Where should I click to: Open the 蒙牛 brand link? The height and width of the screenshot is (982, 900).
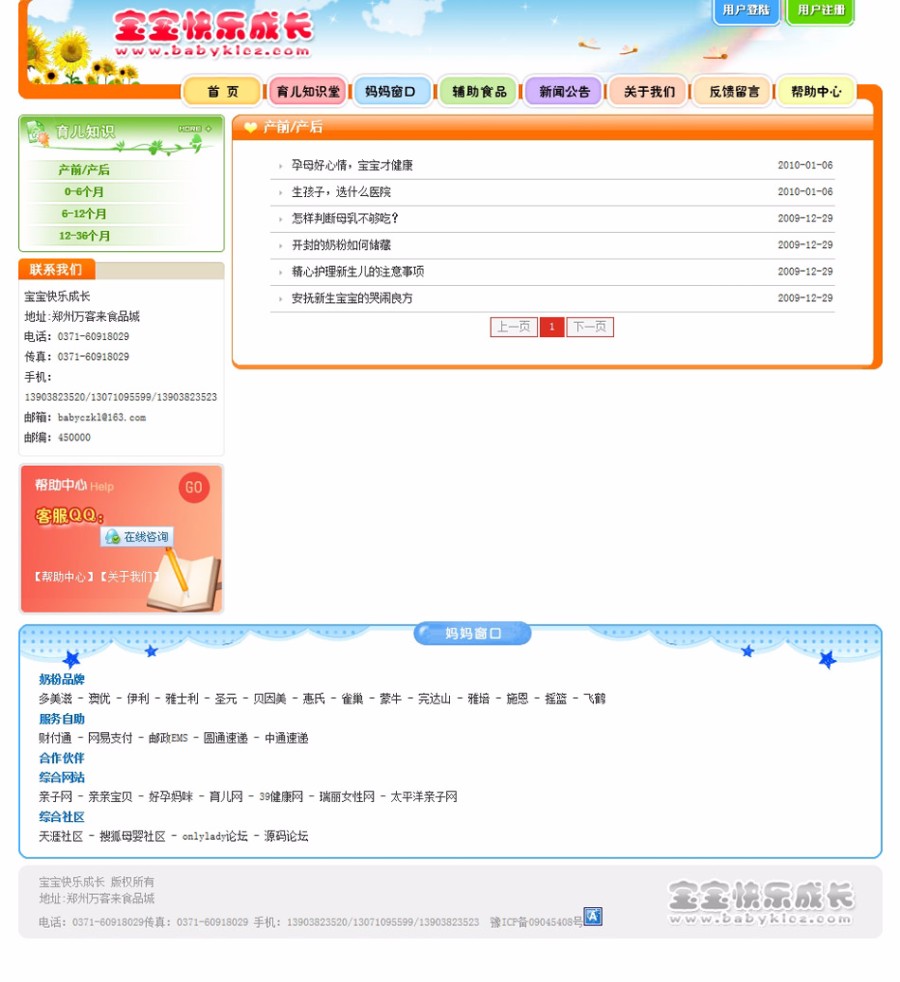tap(390, 698)
